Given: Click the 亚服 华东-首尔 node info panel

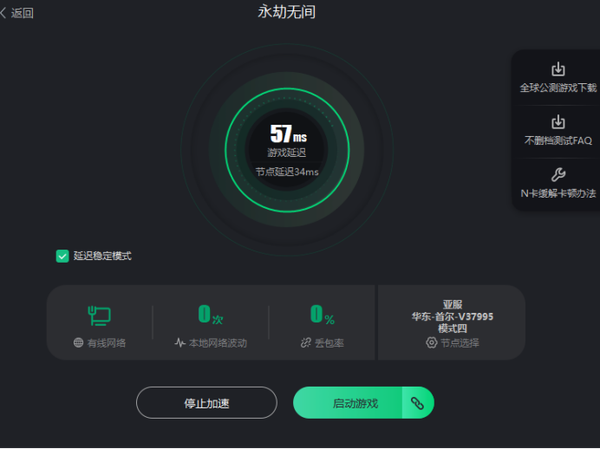Looking at the screenshot, I should [x=452, y=322].
